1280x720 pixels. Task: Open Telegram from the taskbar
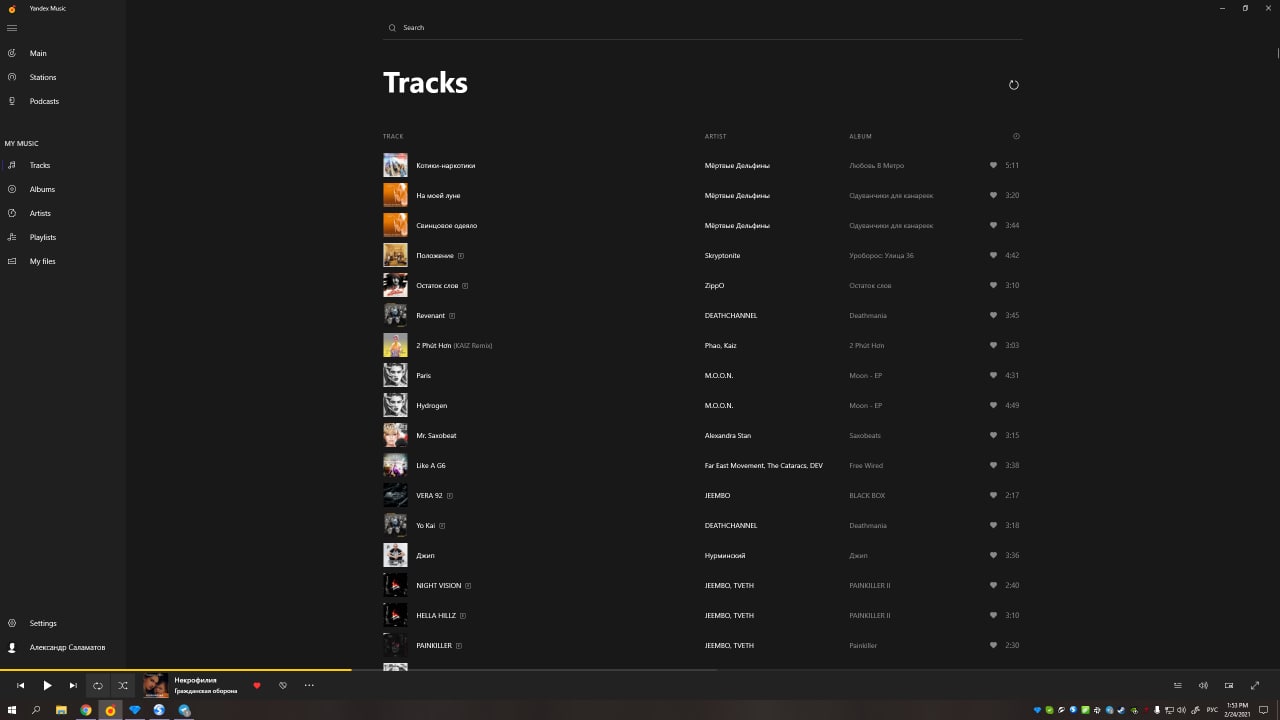click(184, 710)
